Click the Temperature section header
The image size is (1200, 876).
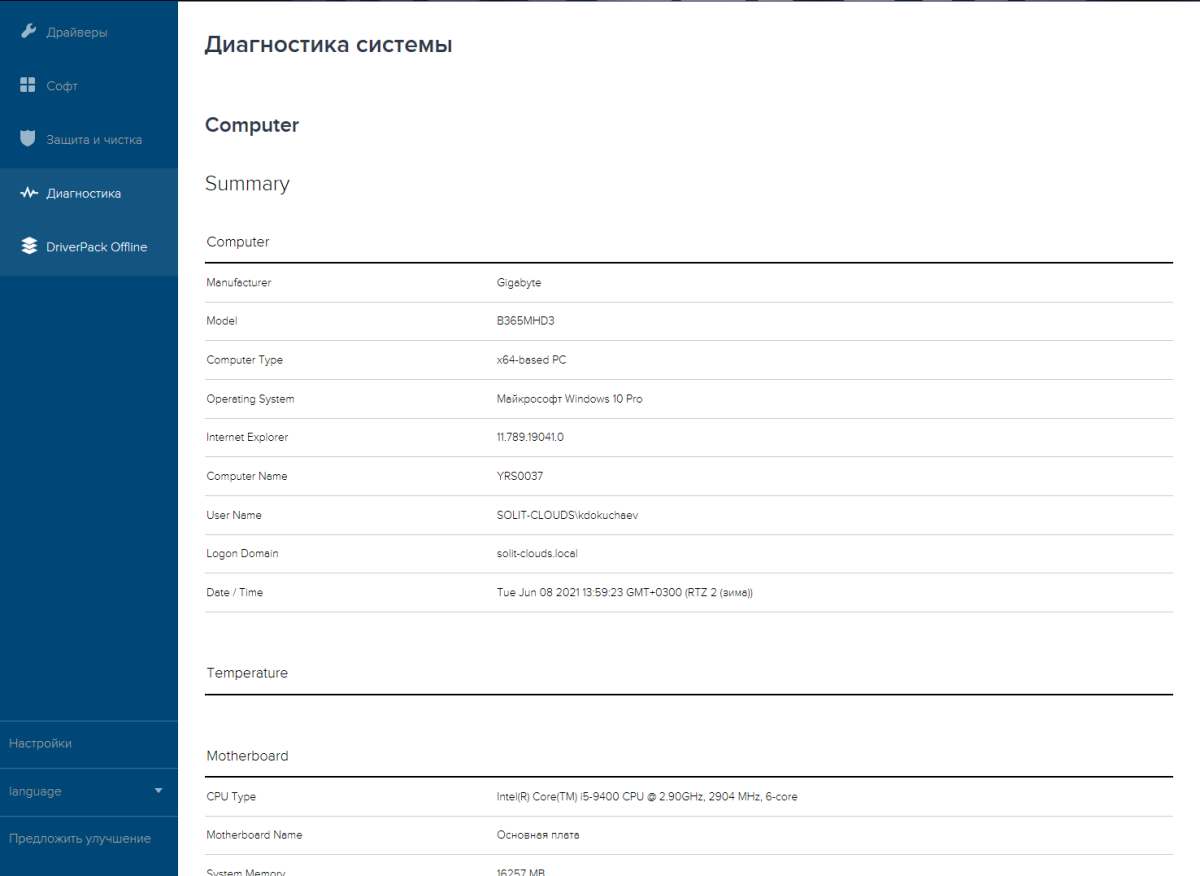247,673
